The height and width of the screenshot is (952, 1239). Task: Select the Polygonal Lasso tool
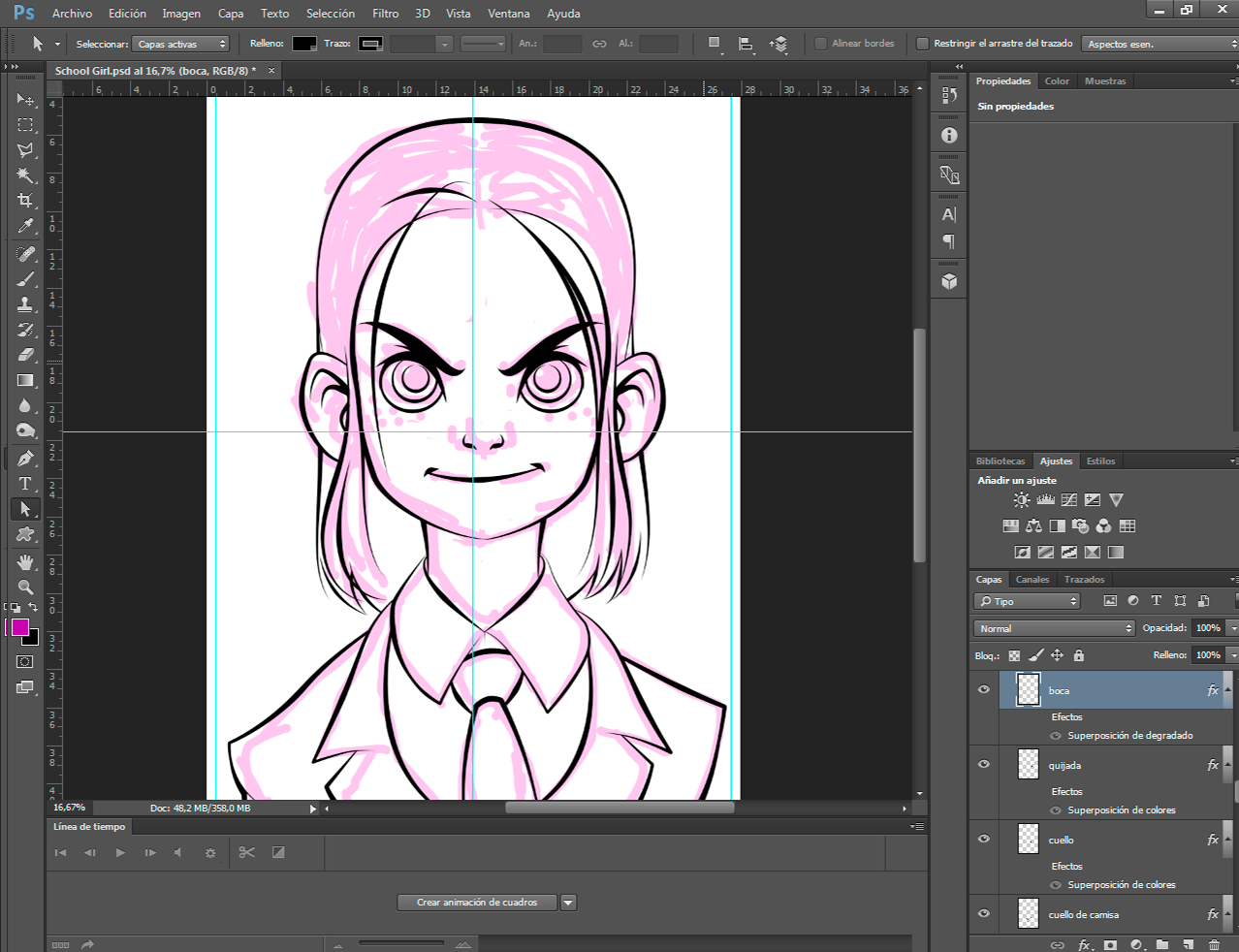[x=25, y=150]
